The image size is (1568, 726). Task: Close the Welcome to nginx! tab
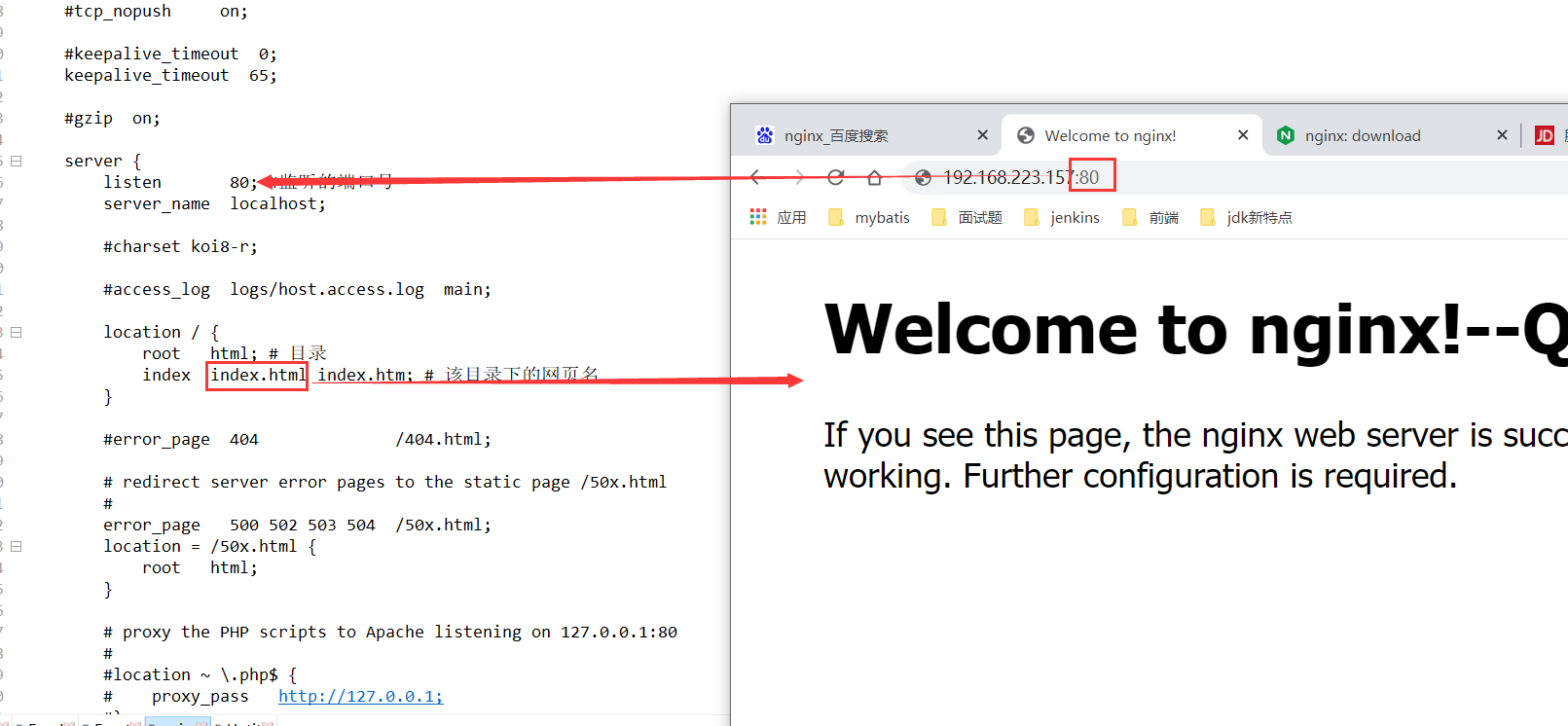(x=1243, y=135)
